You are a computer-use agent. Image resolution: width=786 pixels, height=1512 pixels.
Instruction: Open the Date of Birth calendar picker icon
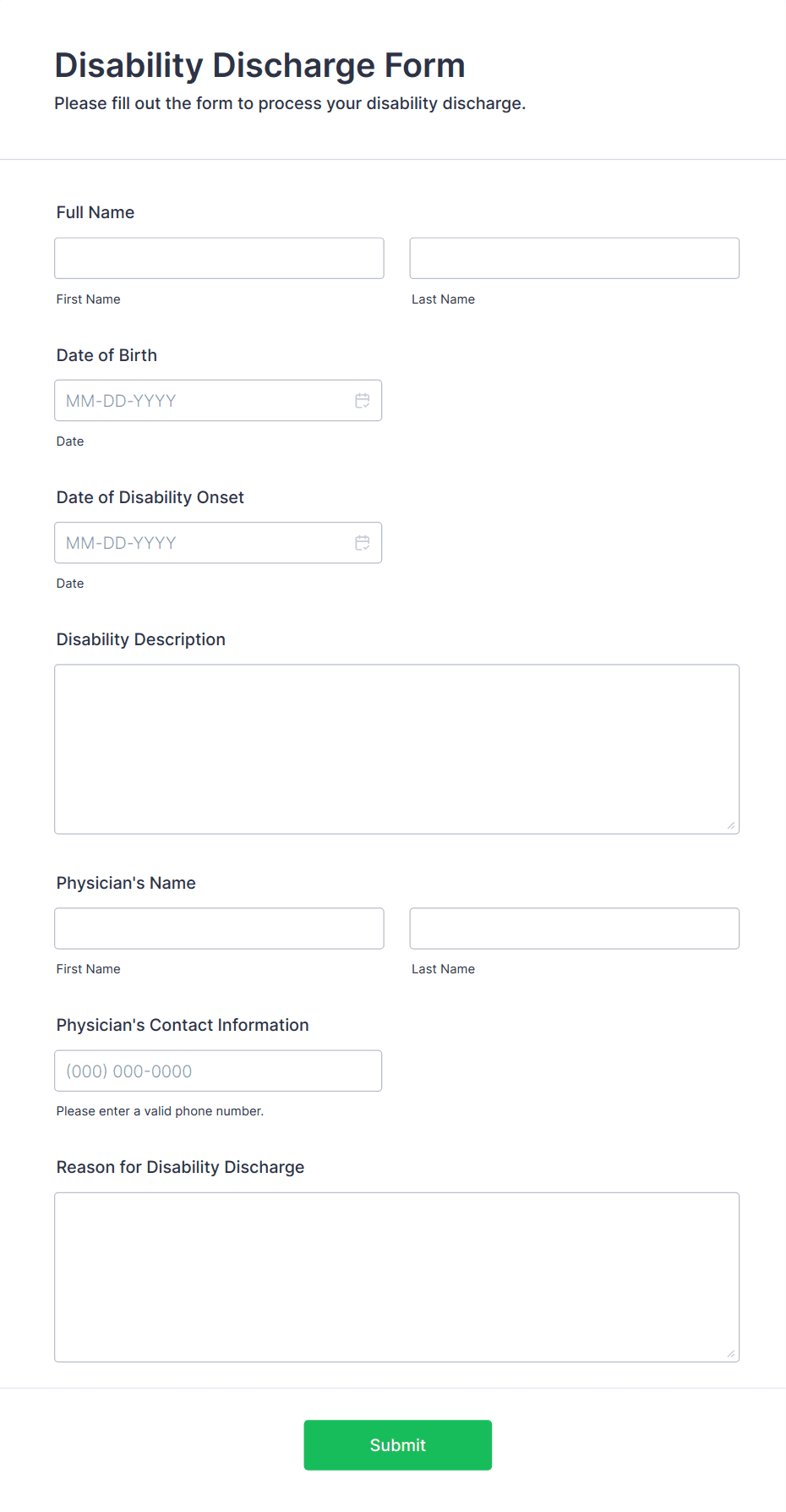click(x=363, y=401)
